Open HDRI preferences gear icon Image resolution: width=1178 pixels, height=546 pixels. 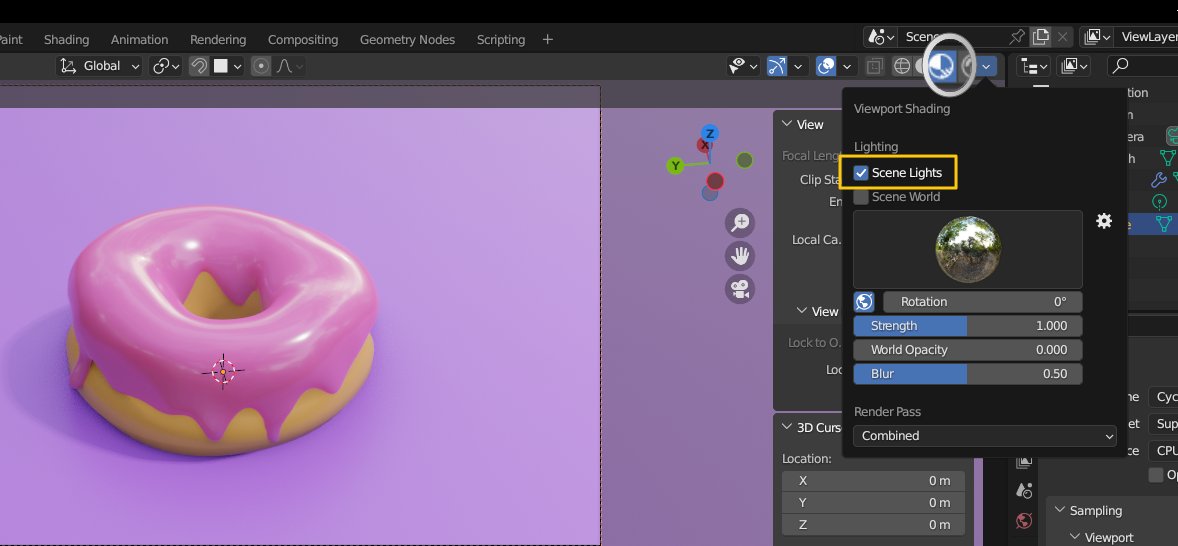pos(1104,221)
